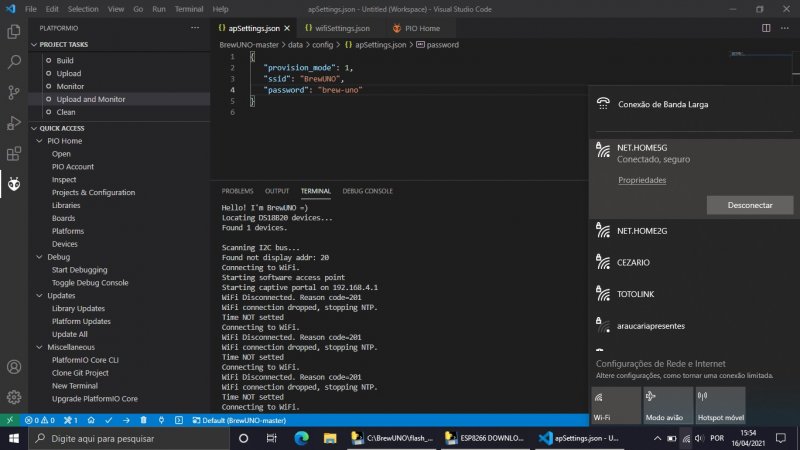800x450 pixels.
Task: Select the PlatformIO alien head icon
Action: pos(14,184)
